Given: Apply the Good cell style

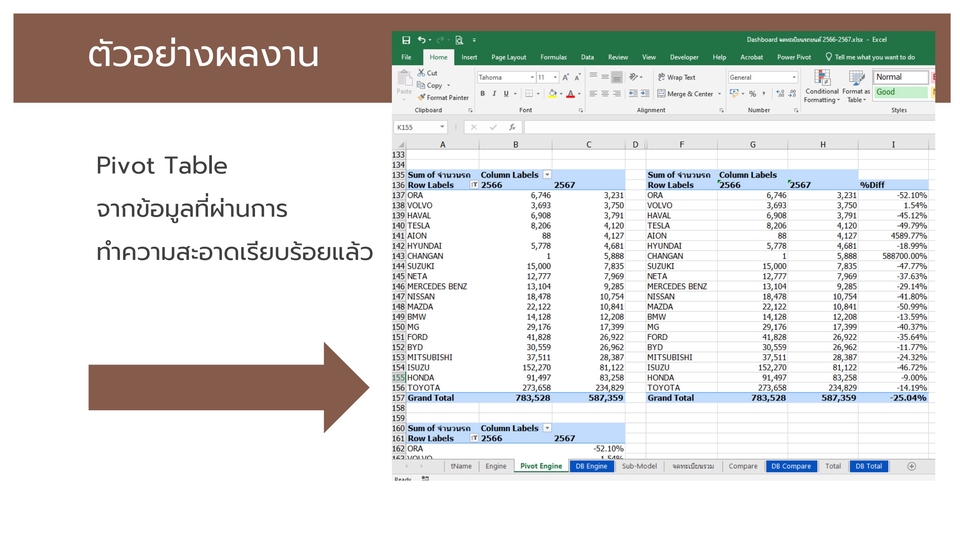Looking at the screenshot, I should pyautogui.click(x=901, y=92).
